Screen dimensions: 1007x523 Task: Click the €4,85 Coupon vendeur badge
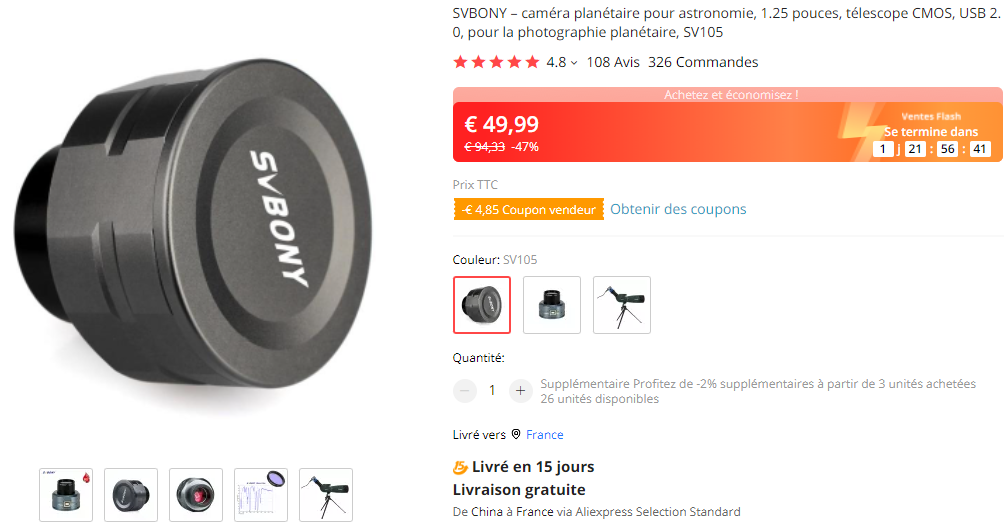pyautogui.click(x=529, y=209)
